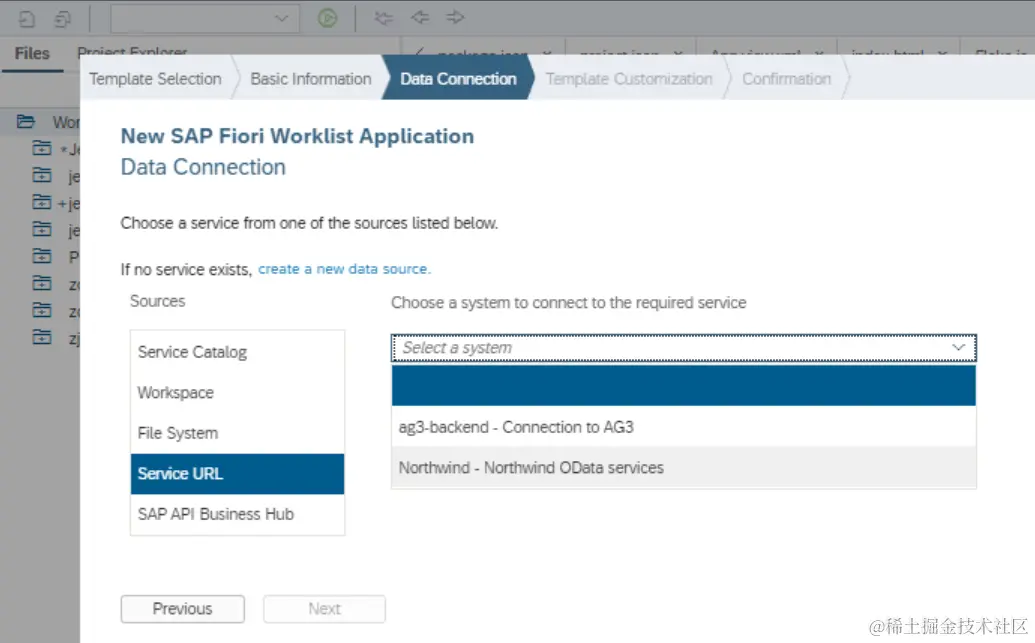Select File System from Sources list
1035x643 pixels.
tap(178, 433)
